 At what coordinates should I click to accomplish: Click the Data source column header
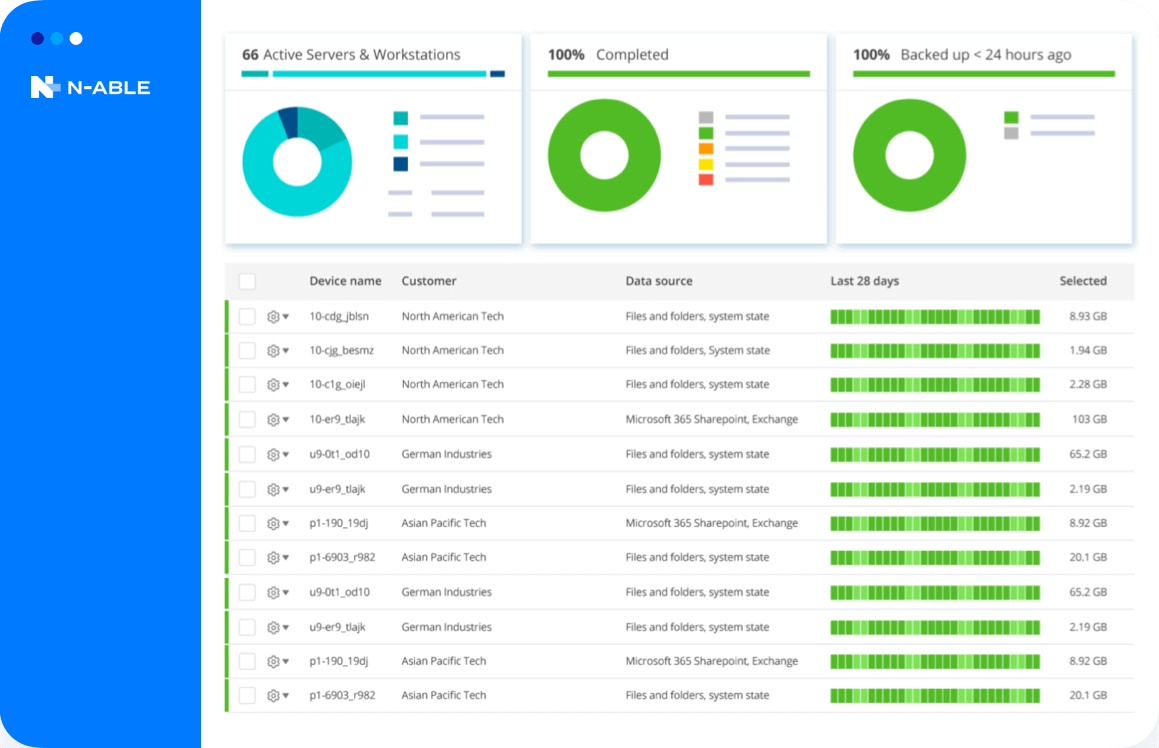[x=658, y=281]
